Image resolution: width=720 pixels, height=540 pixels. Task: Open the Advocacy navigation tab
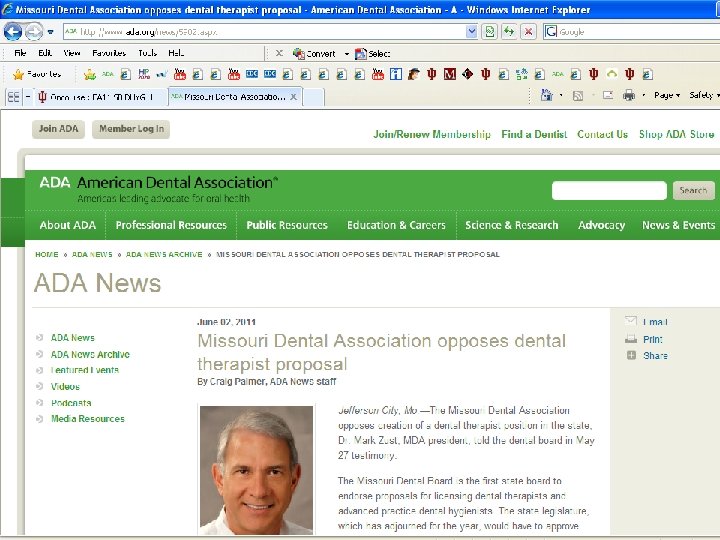[x=602, y=225]
